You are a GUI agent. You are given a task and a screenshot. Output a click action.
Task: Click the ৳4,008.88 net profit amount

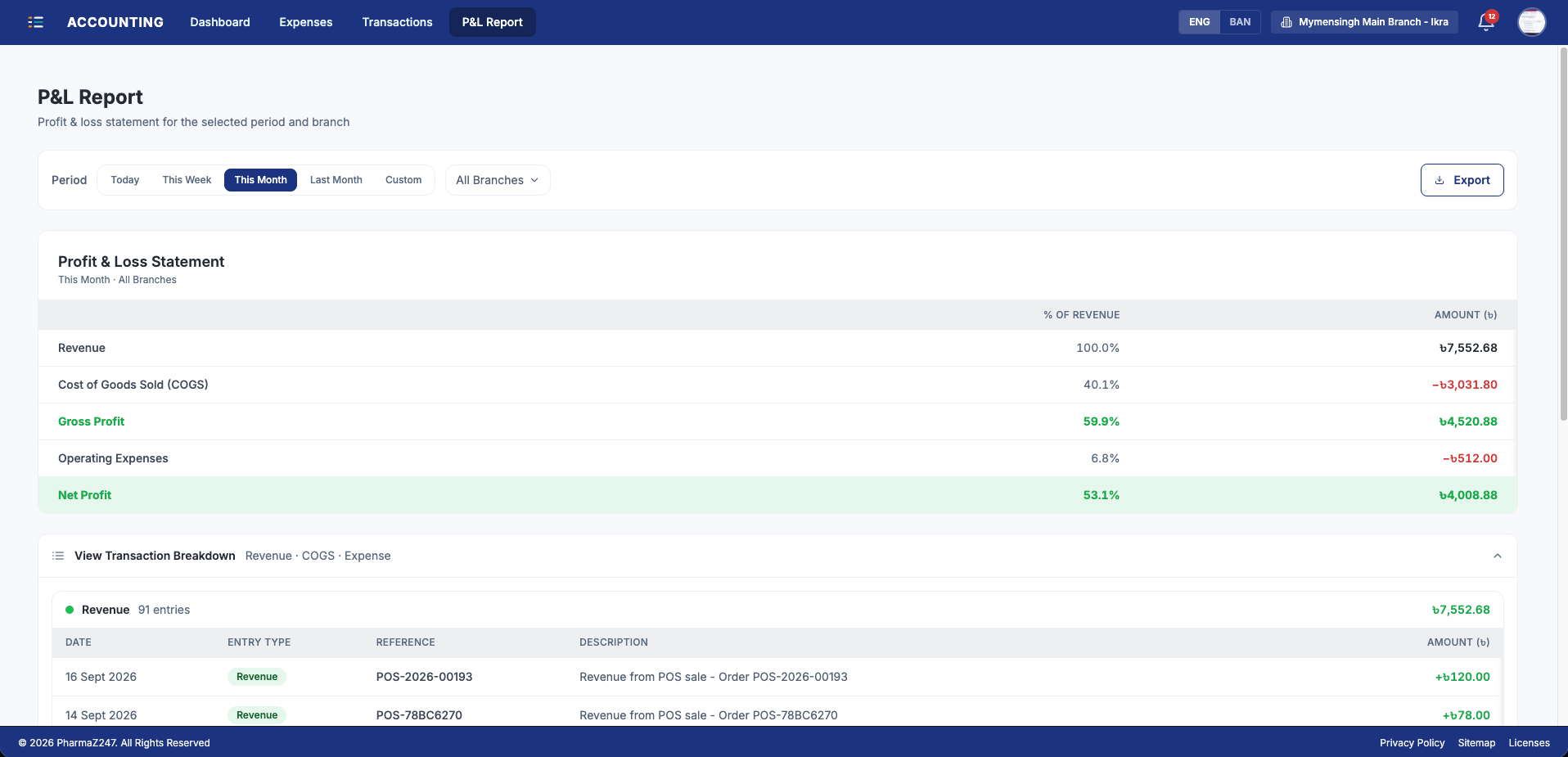(1468, 495)
